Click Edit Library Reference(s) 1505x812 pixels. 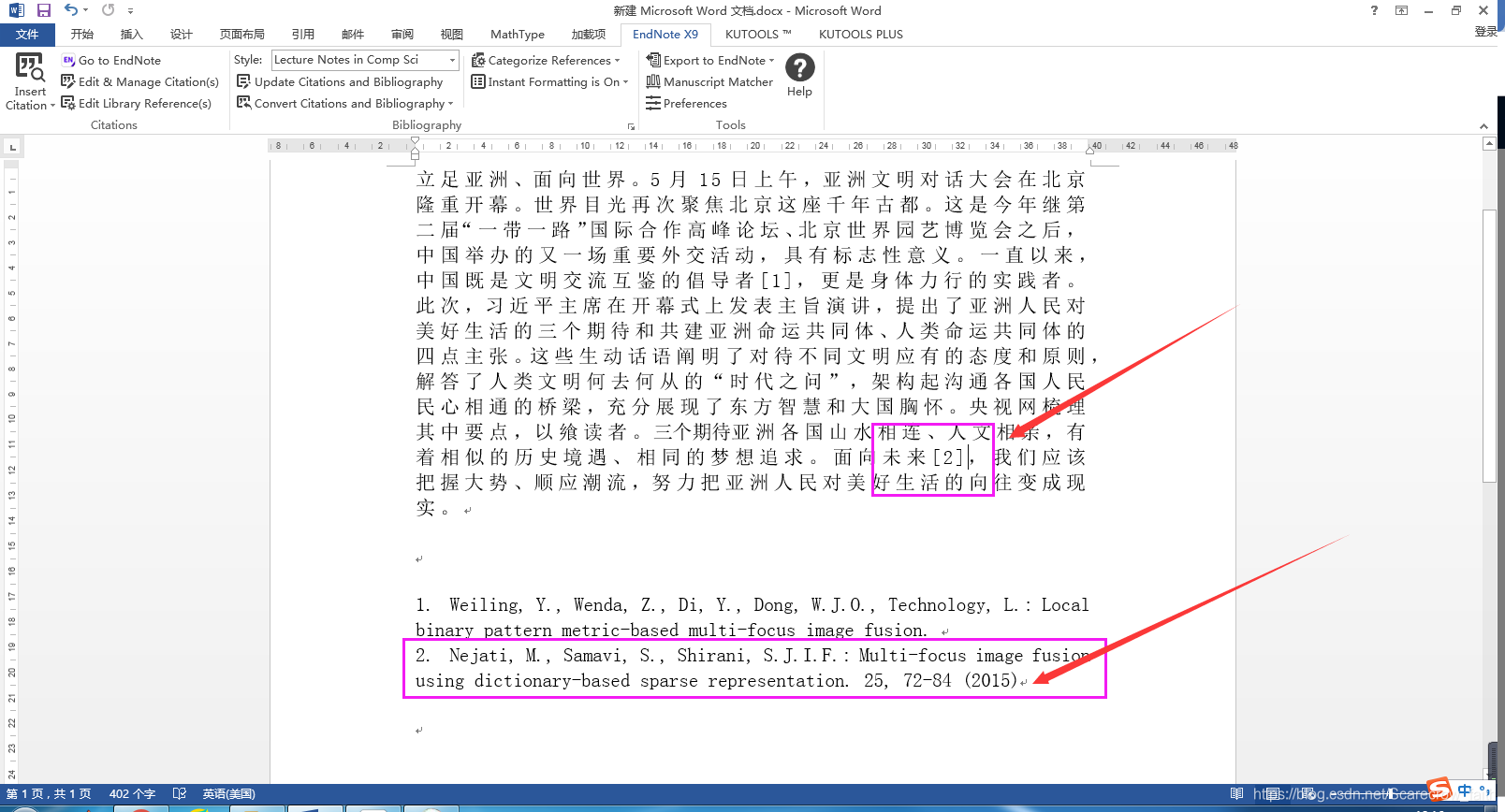tap(137, 103)
